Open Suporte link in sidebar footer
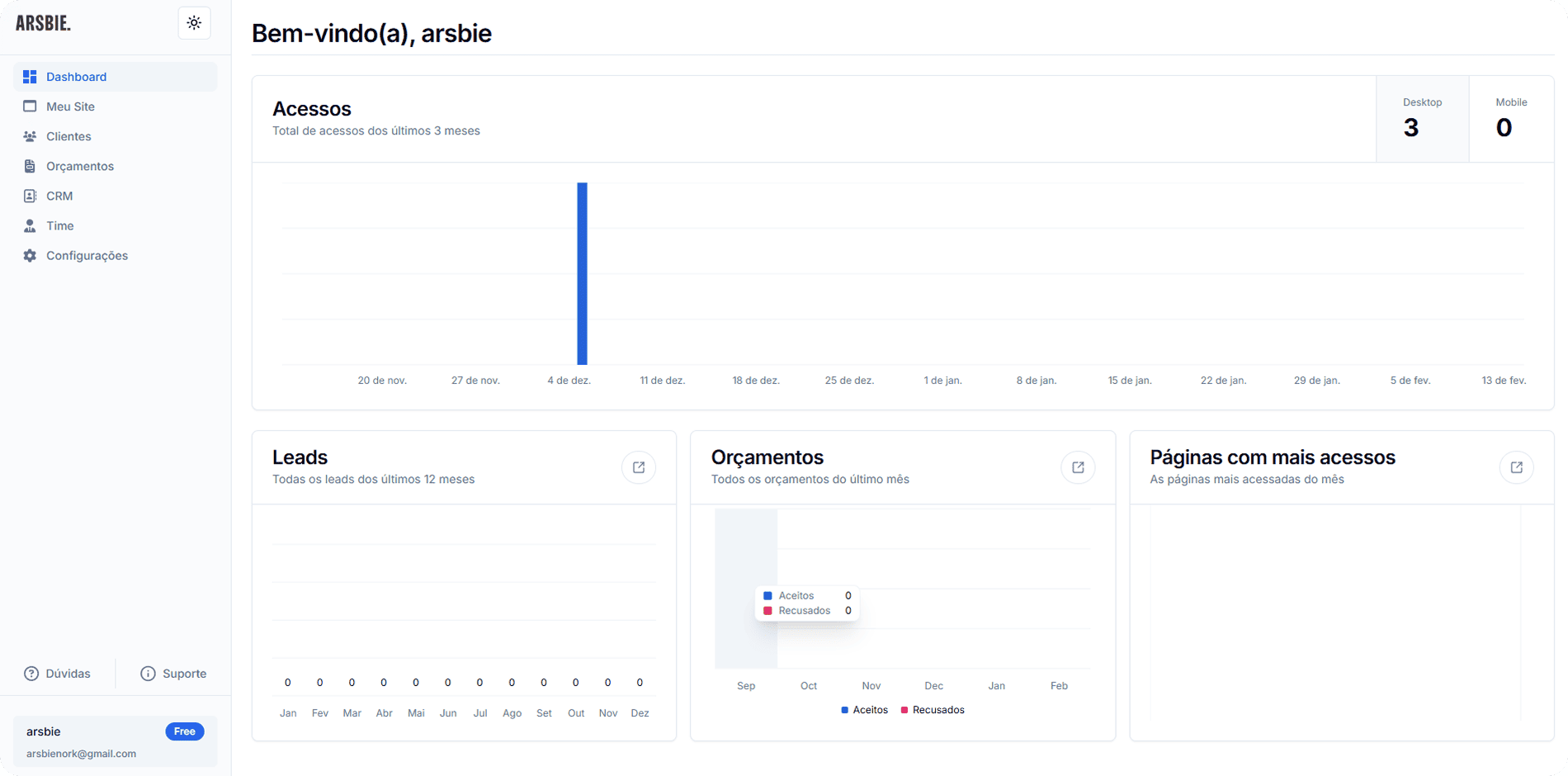The width and height of the screenshot is (1568, 776). point(174,674)
